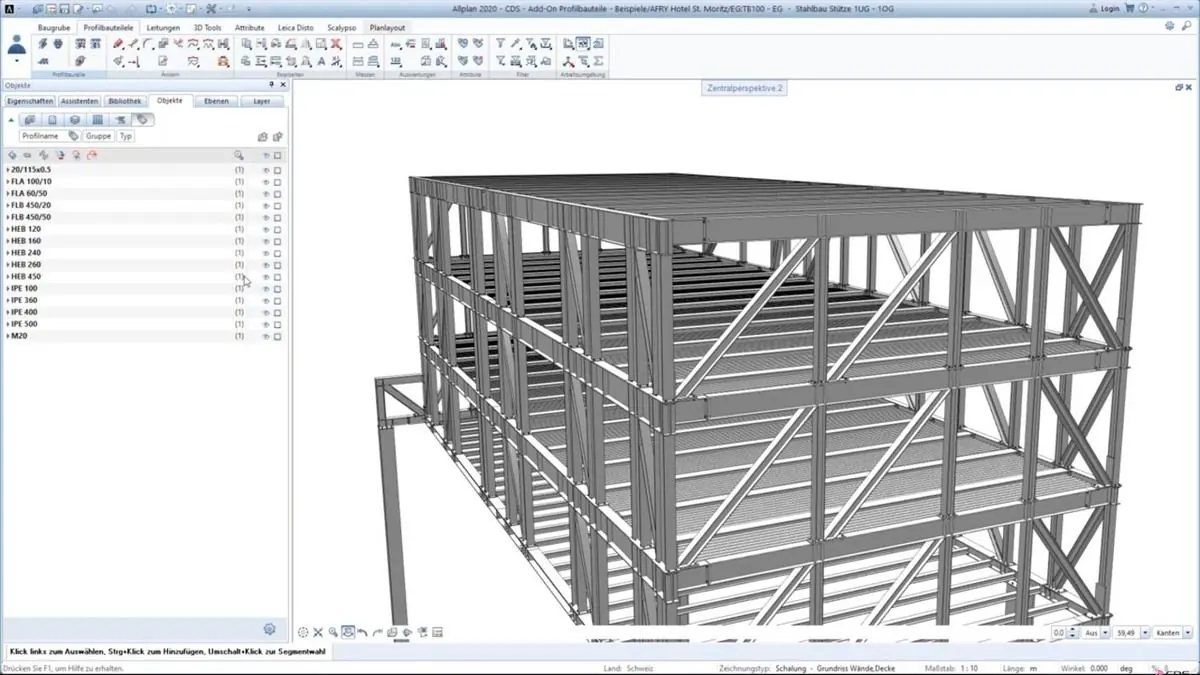Click the crossed-lines icon in viewport toolbar

pos(318,632)
